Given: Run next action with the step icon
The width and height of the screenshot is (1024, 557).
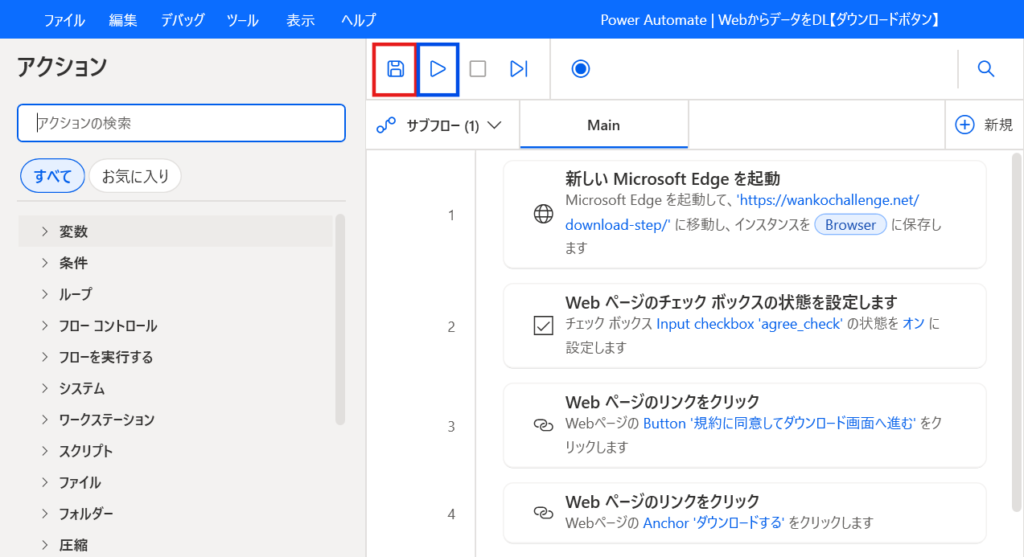Looking at the screenshot, I should pyautogui.click(x=519, y=69).
